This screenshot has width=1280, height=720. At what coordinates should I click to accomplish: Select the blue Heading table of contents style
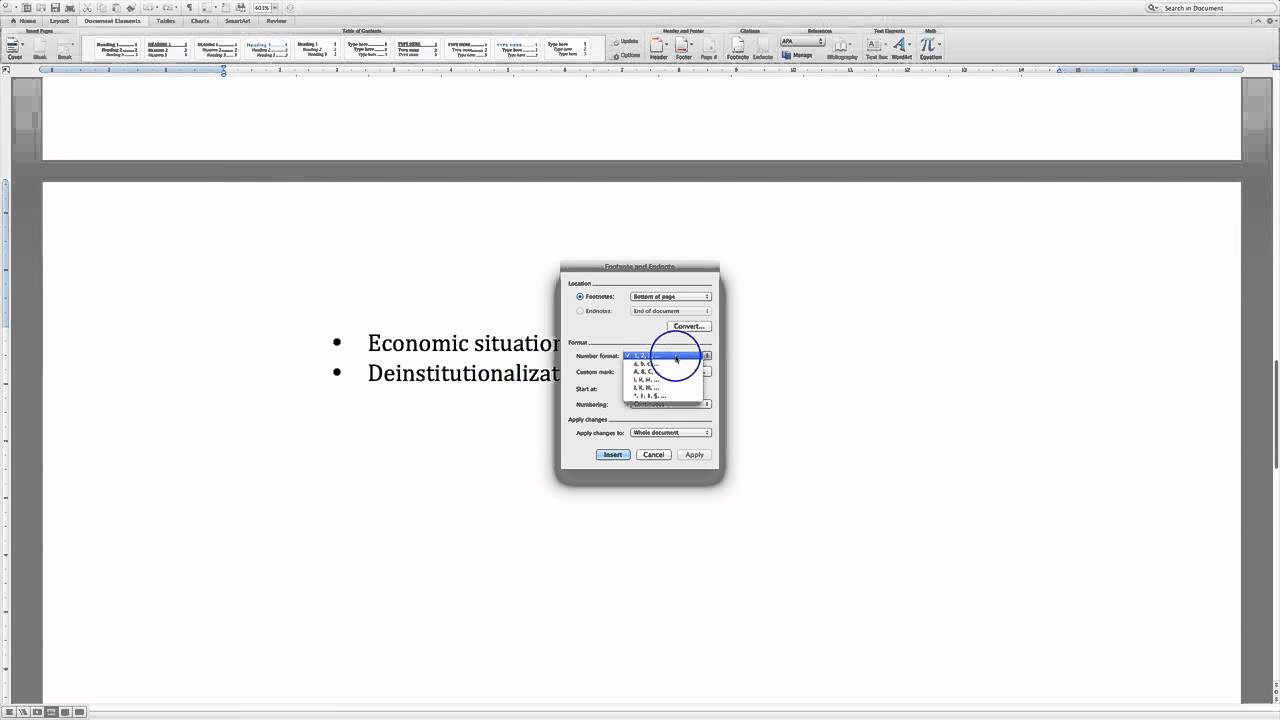266,49
